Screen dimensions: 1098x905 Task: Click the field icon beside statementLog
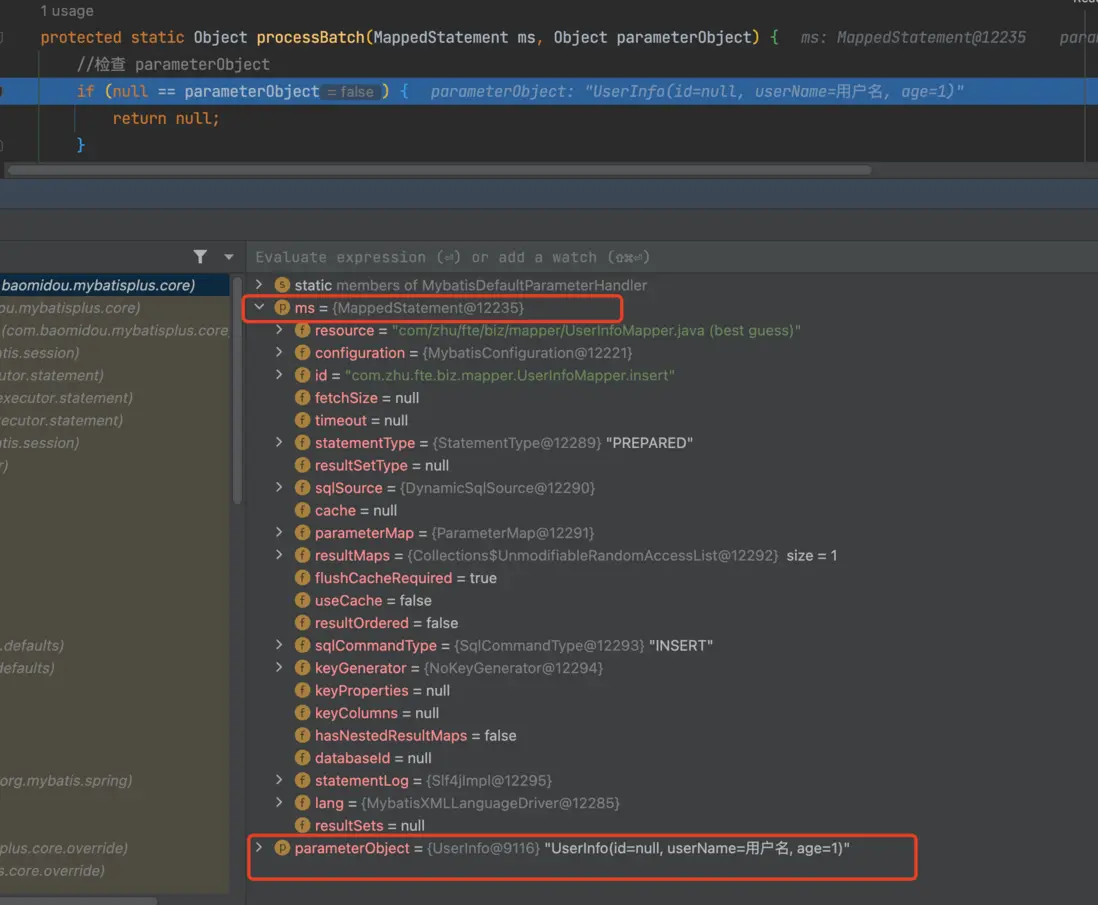(x=302, y=780)
